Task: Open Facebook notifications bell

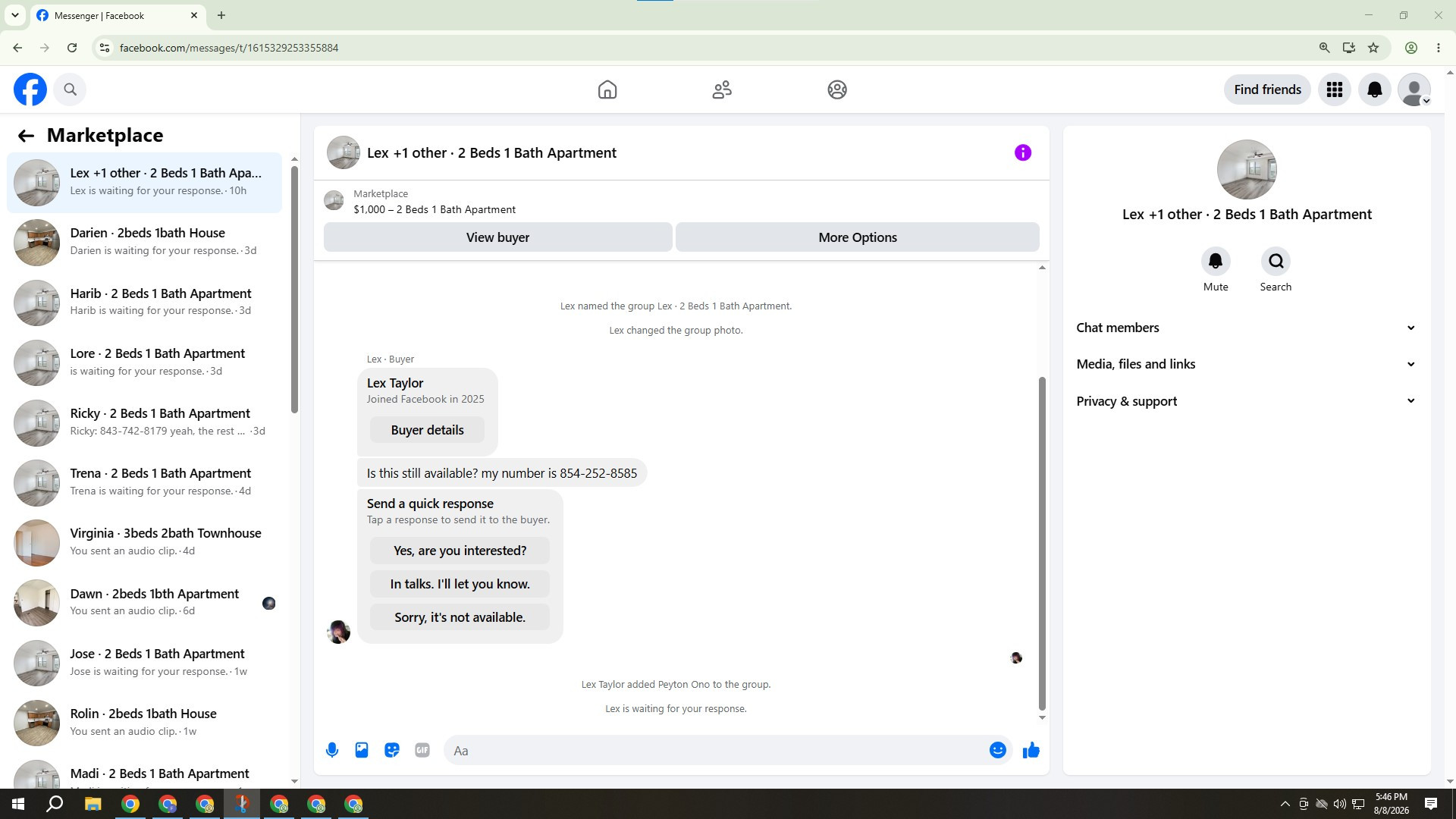Action: click(1375, 89)
